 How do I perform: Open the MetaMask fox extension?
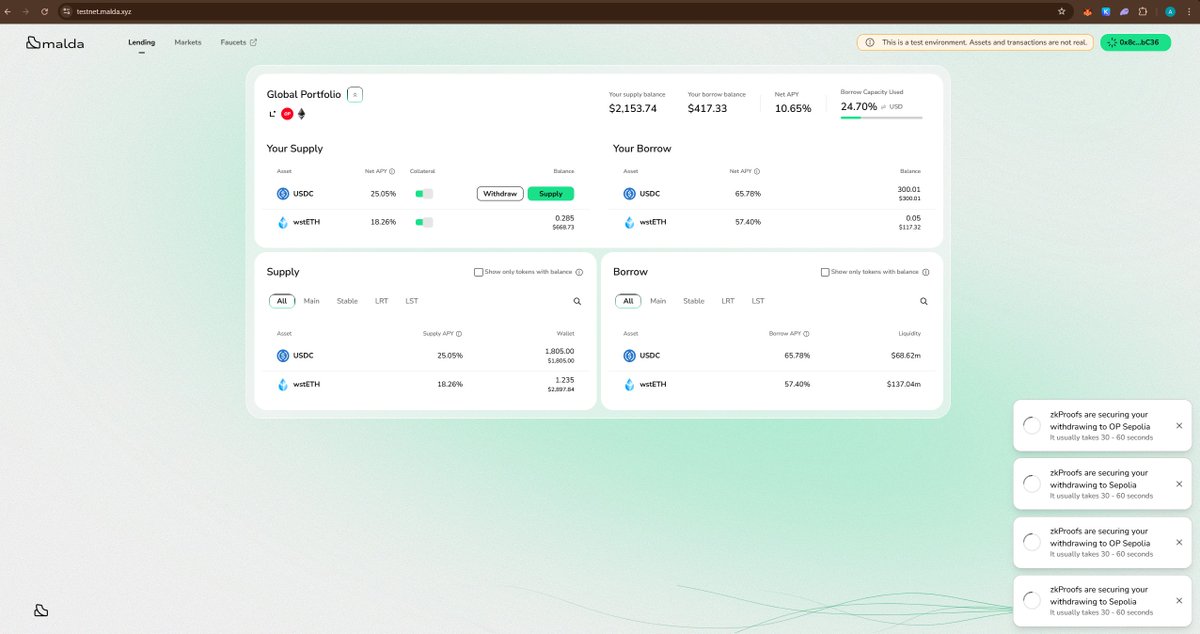click(1089, 11)
